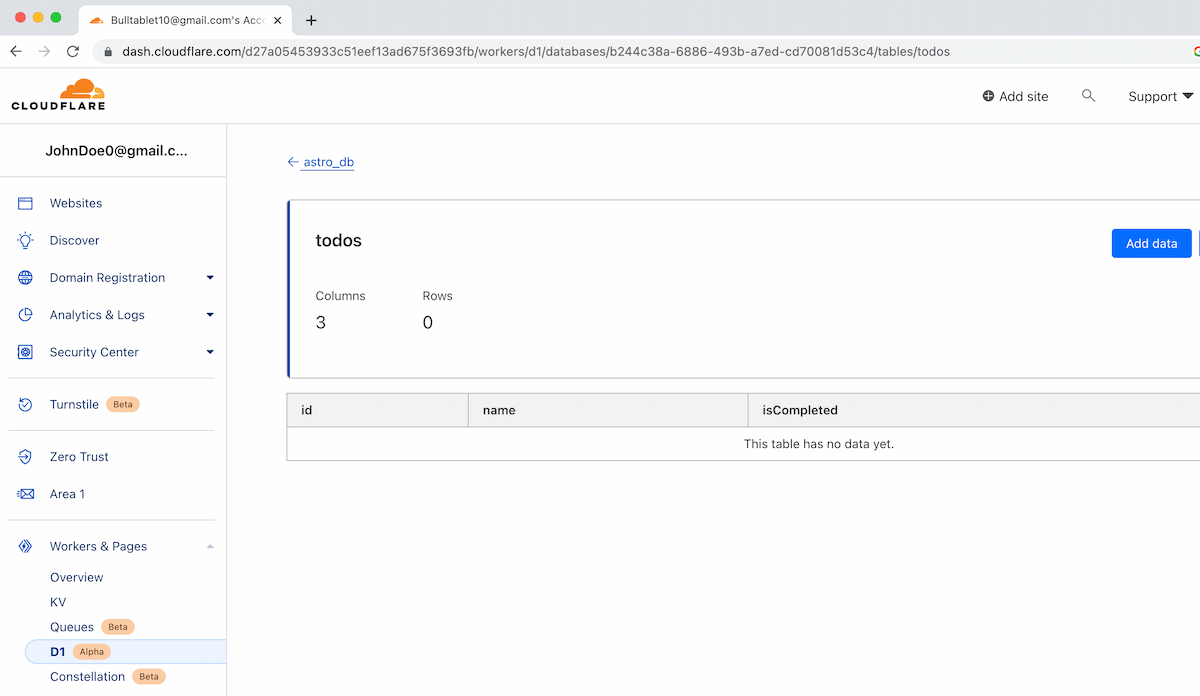1200x696 pixels.
Task: Click the Cloudflare logo
Action: [x=58, y=94]
